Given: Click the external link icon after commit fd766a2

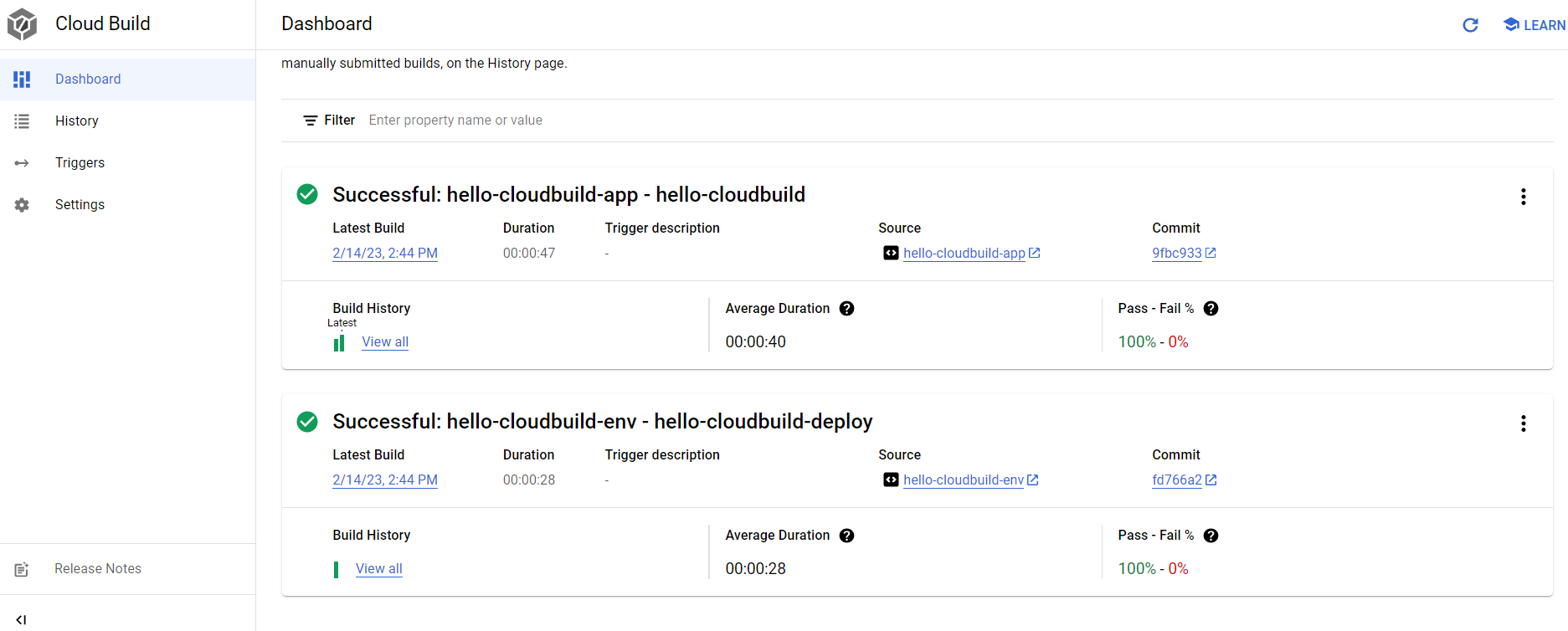Looking at the screenshot, I should tap(1211, 480).
